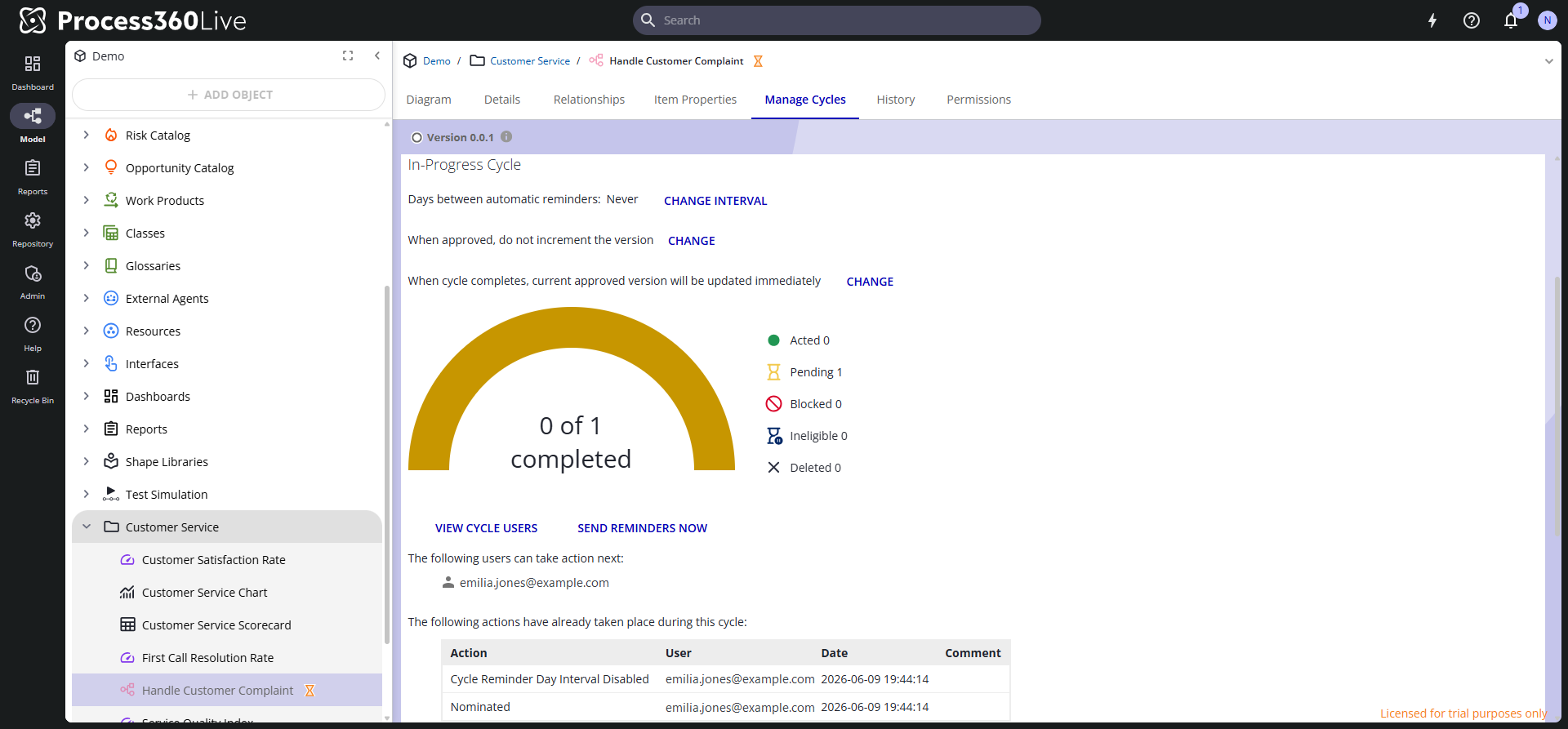
Task: Expand the Risk Catalog node
Action: (87, 135)
